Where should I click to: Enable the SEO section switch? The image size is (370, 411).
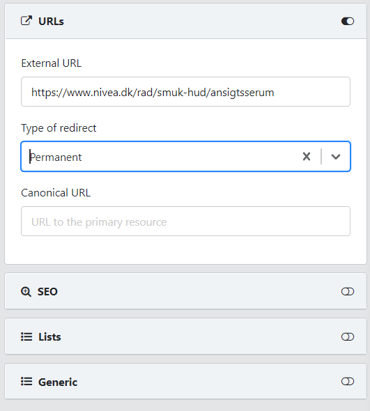click(x=347, y=292)
